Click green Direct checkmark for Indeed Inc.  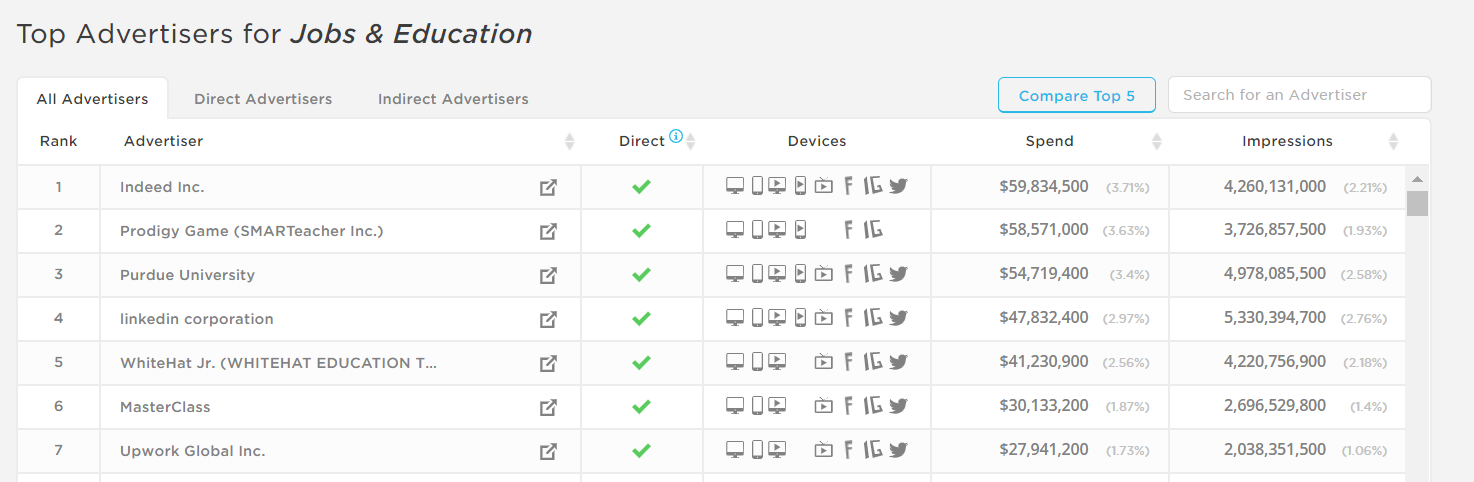click(x=642, y=186)
